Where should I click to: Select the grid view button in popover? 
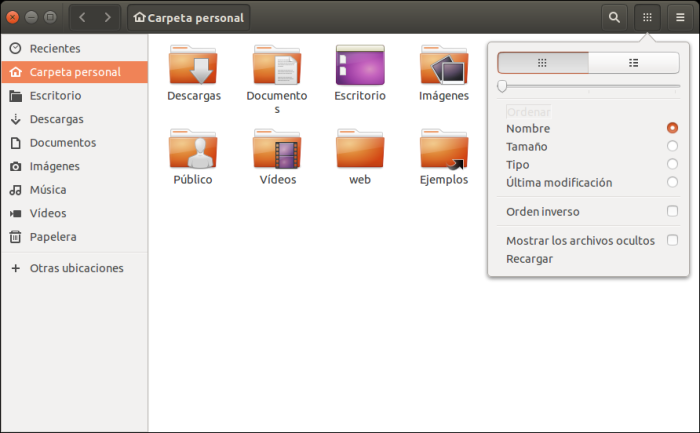point(542,62)
